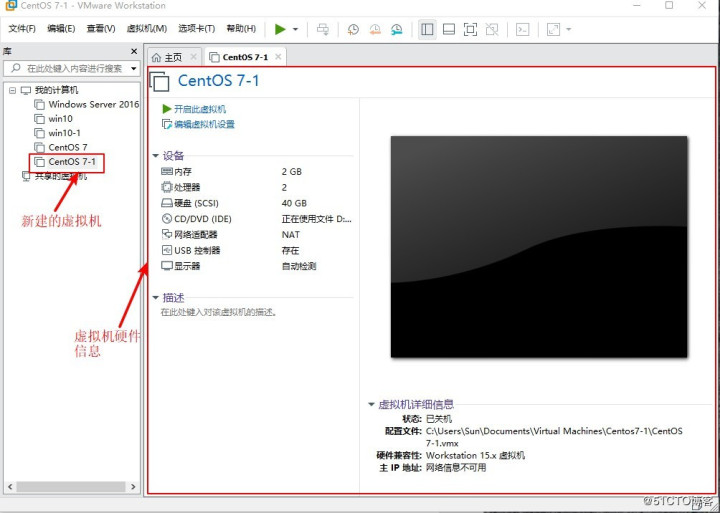Open the 编辑(E) menu
The image size is (720, 513).
pyautogui.click(x=61, y=28)
